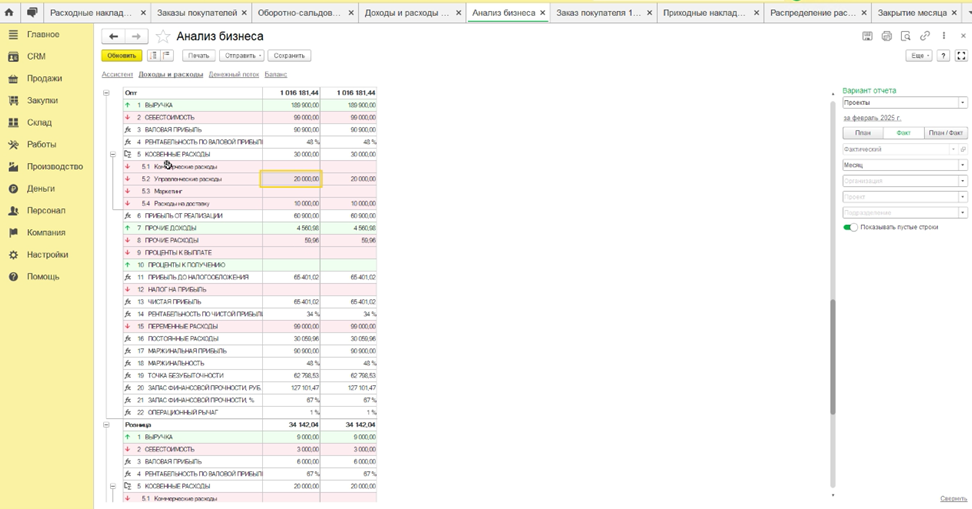972x509 pixels.
Task: Select the План mode button
Action: 863,133
